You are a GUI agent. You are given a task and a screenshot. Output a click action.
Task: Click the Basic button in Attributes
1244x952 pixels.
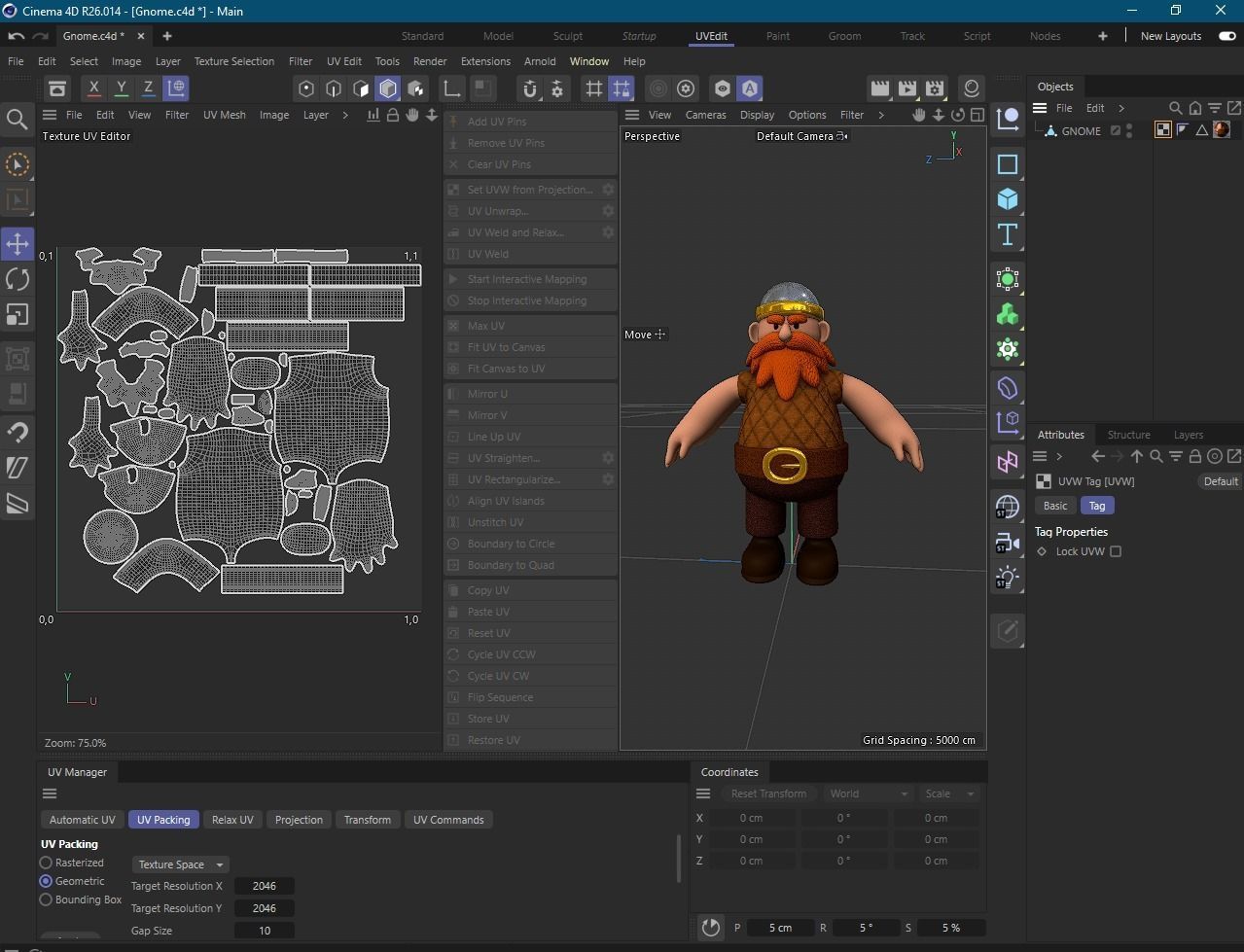pyautogui.click(x=1055, y=506)
